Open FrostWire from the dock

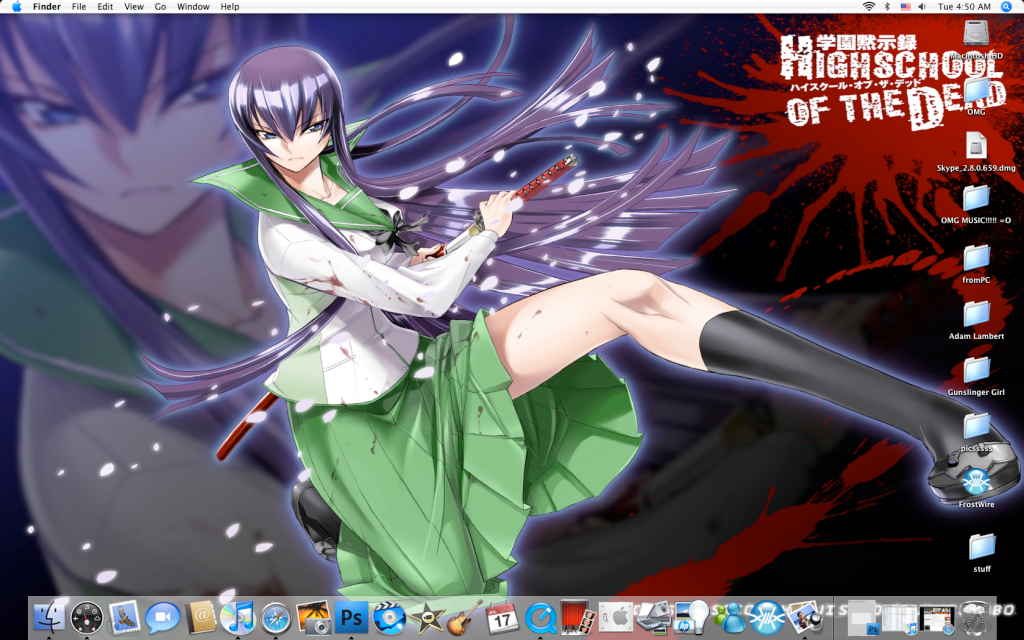[x=767, y=617]
